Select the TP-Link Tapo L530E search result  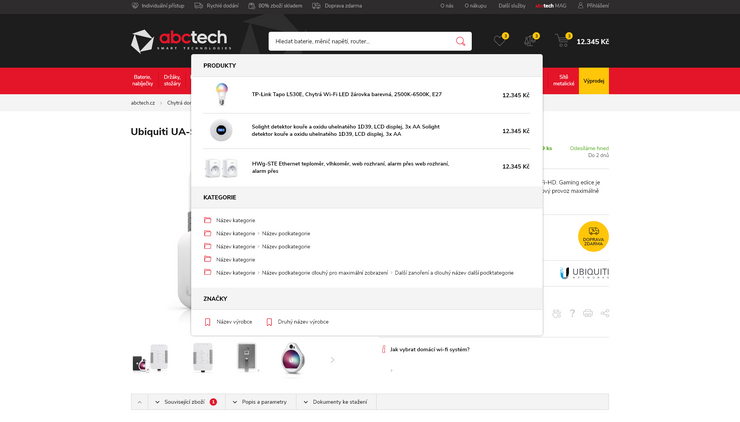346,94
